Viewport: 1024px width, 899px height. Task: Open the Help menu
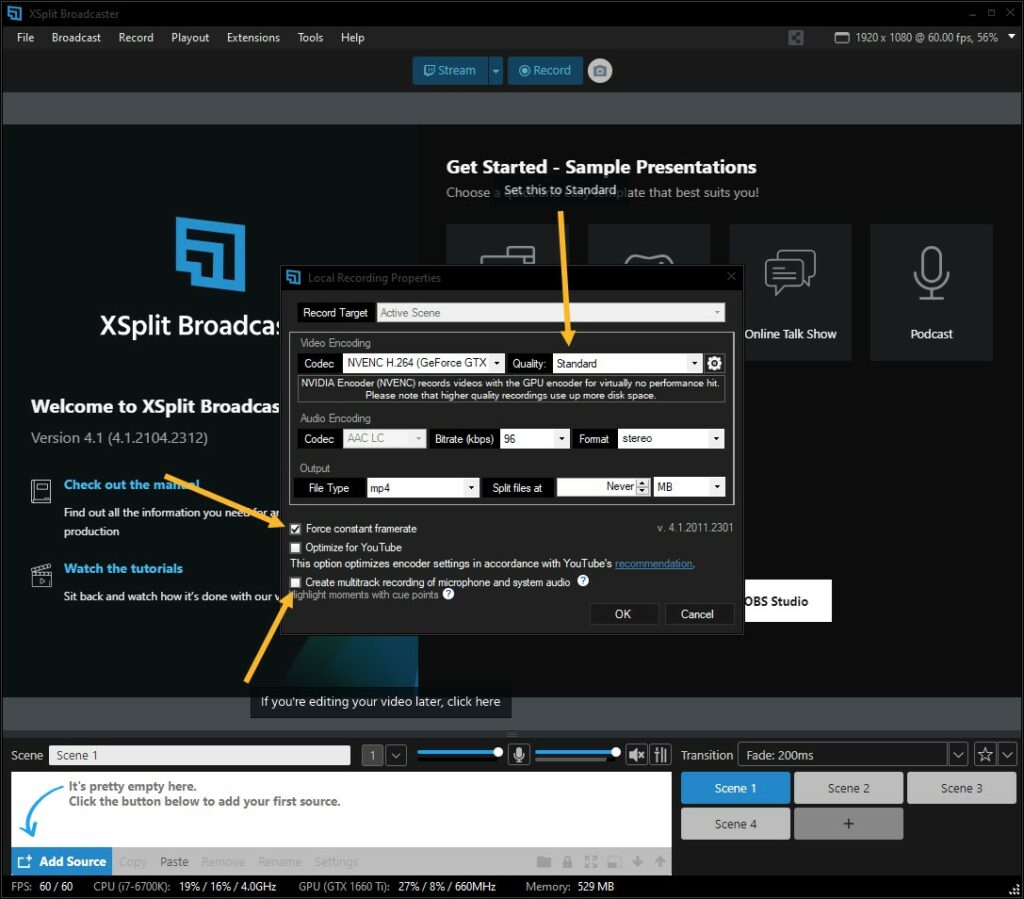pyautogui.click(x=353, y=38)
